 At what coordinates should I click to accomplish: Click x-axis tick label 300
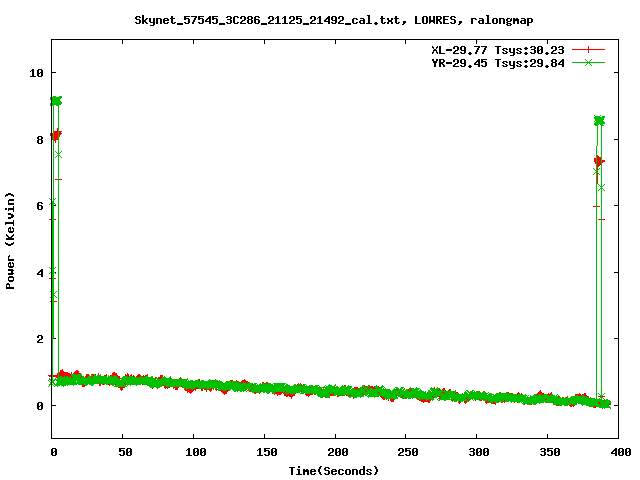[479, 452]
